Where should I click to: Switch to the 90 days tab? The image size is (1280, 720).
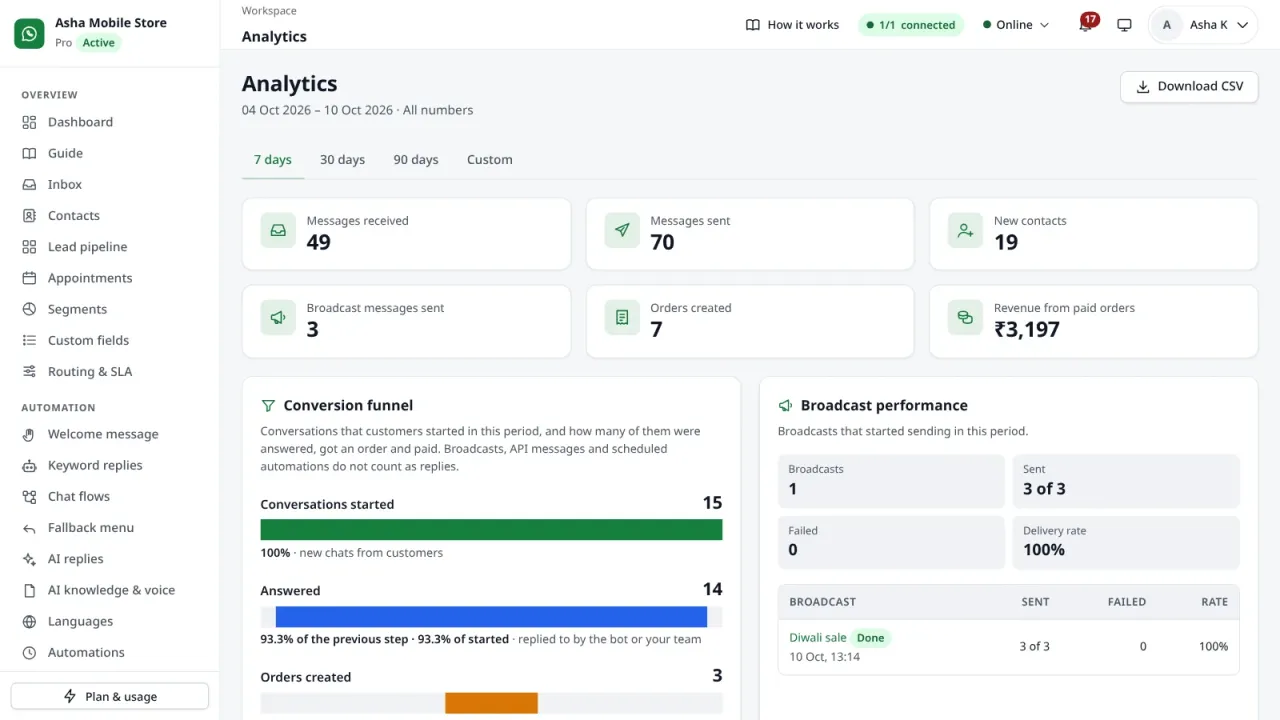416,160
